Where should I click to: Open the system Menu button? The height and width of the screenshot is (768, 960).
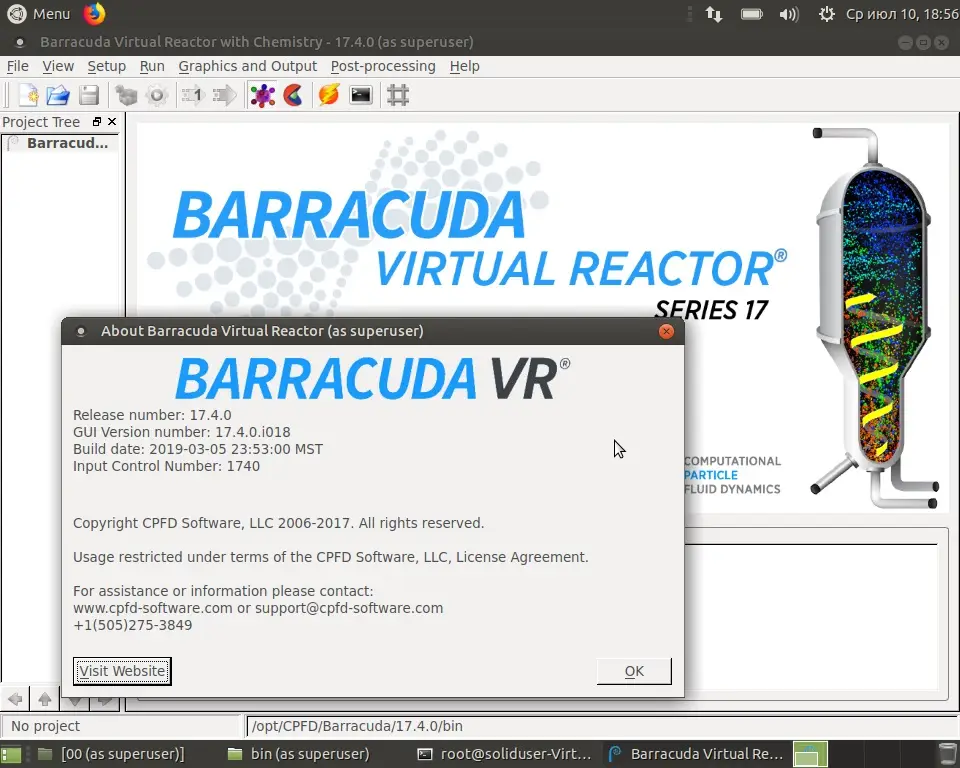[38, 13]
